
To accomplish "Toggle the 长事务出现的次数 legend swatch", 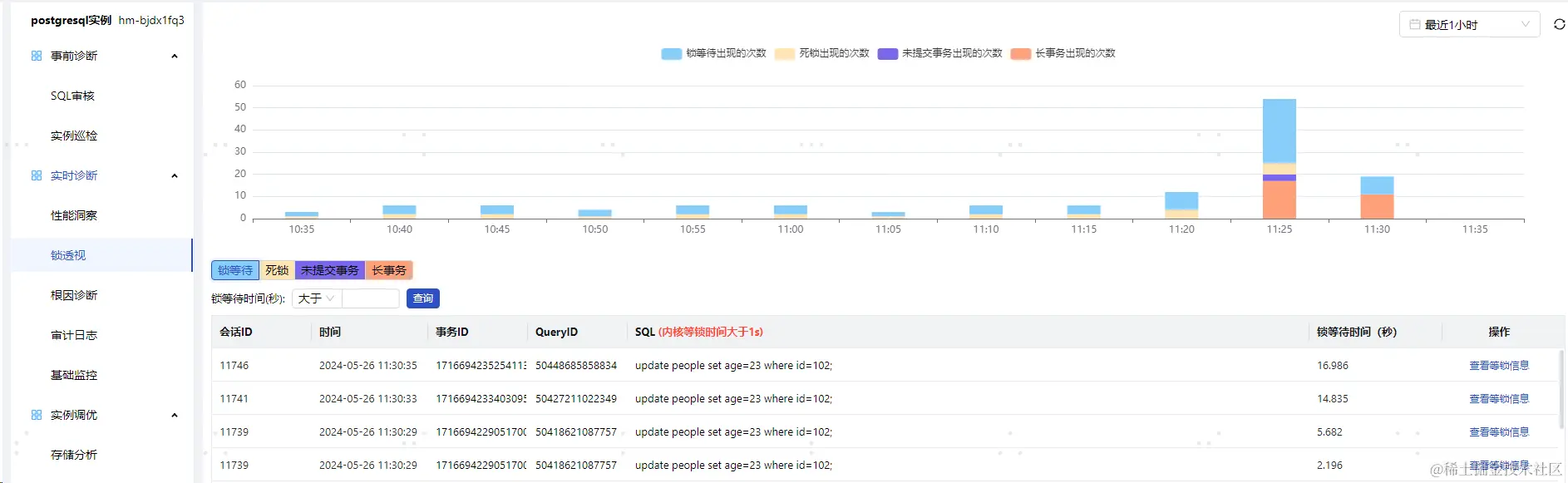I will (1021, 54).
